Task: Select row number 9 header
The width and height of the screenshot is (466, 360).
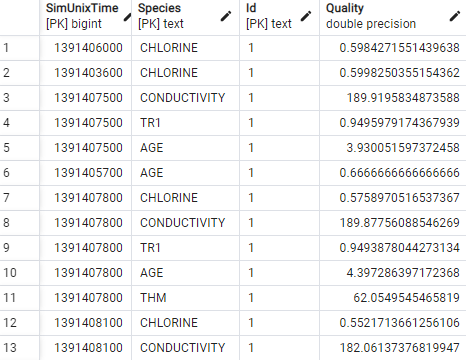Action: [19, 248]
